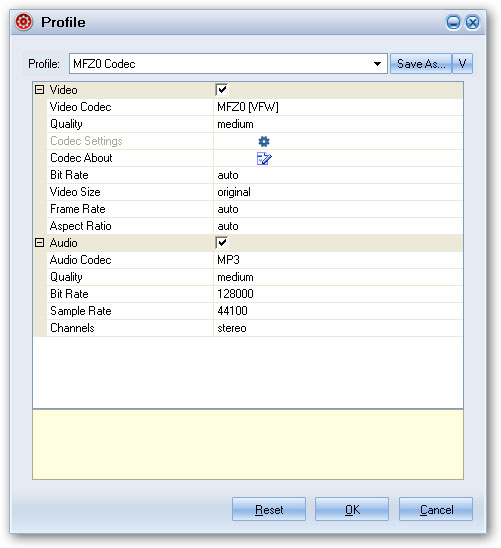Click the red app logo in title bar
The image size is (501, 548).
click(24, 22)
